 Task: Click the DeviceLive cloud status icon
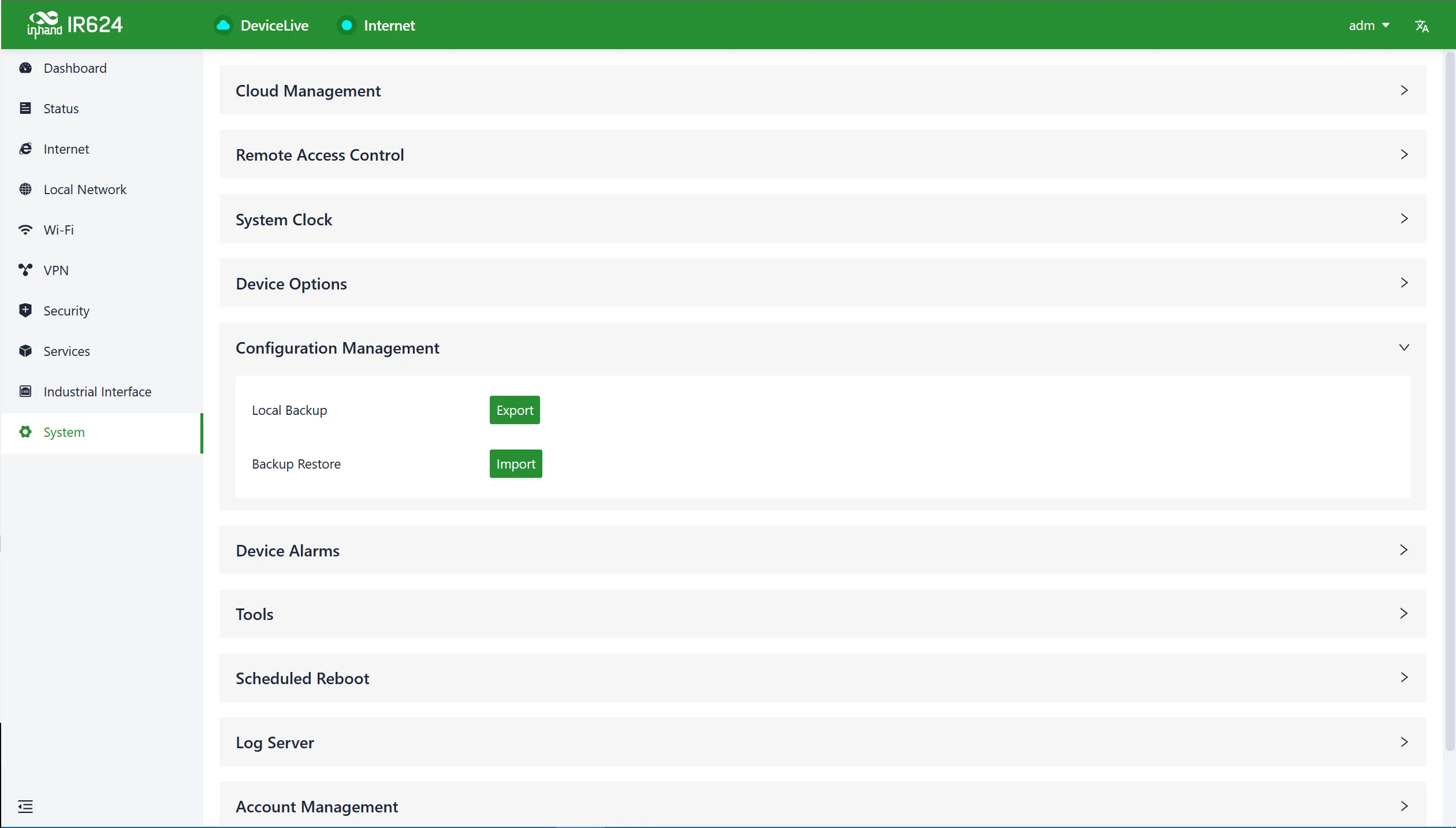[x=224, y=25]
